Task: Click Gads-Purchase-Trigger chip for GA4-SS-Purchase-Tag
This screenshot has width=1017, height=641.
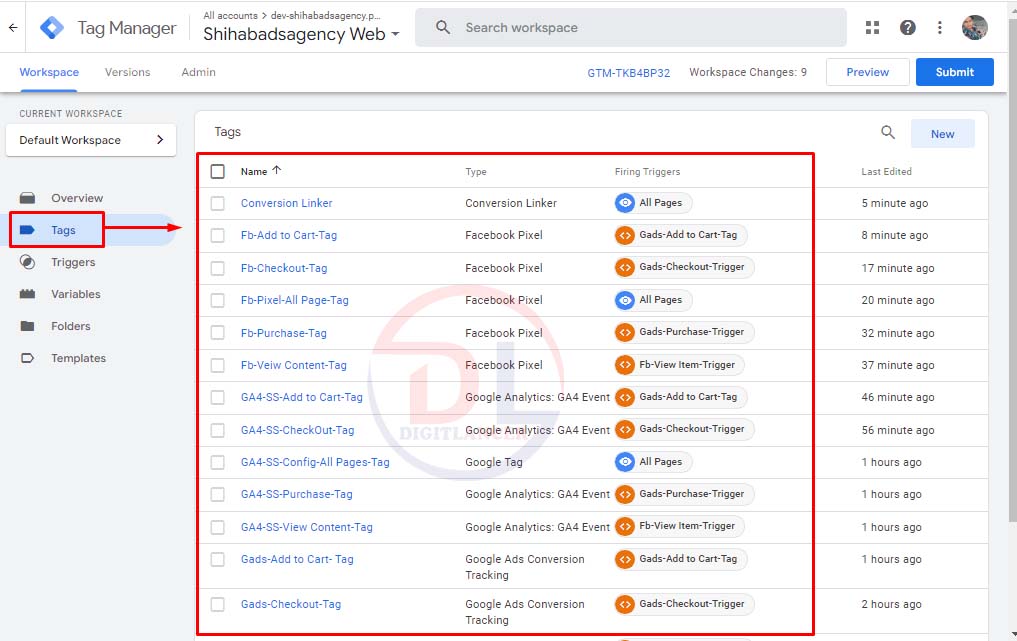Action: coord(684,494)
